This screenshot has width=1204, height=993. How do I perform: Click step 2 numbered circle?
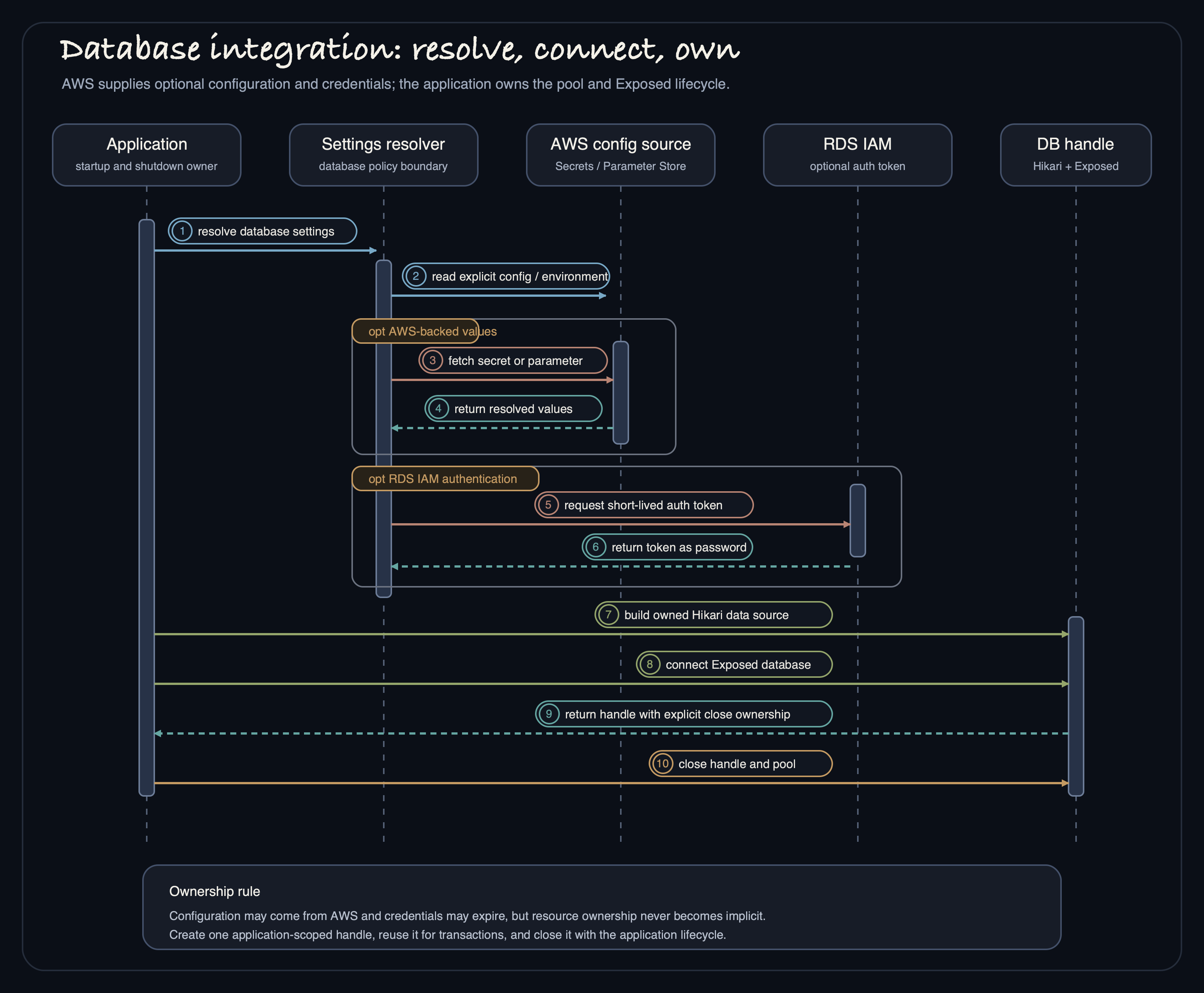click(x=416, y=276)
